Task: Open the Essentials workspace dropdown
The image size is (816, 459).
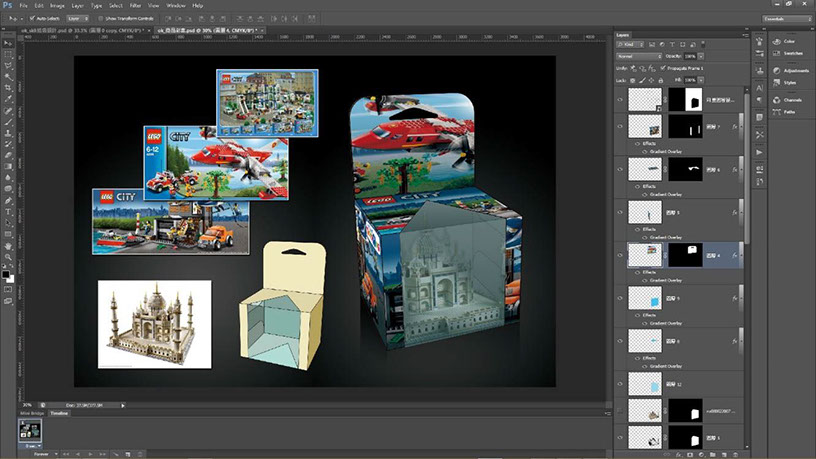Action: pos(785,18)
